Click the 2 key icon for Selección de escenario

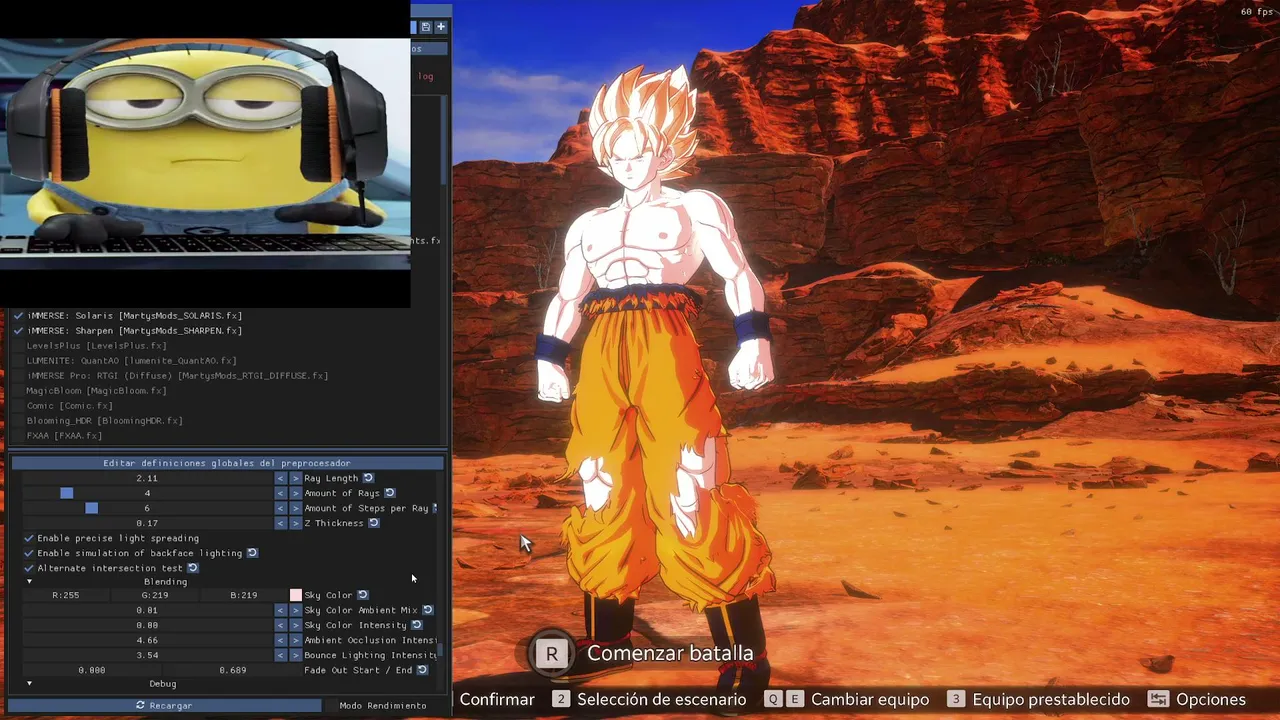coord(561,699)
